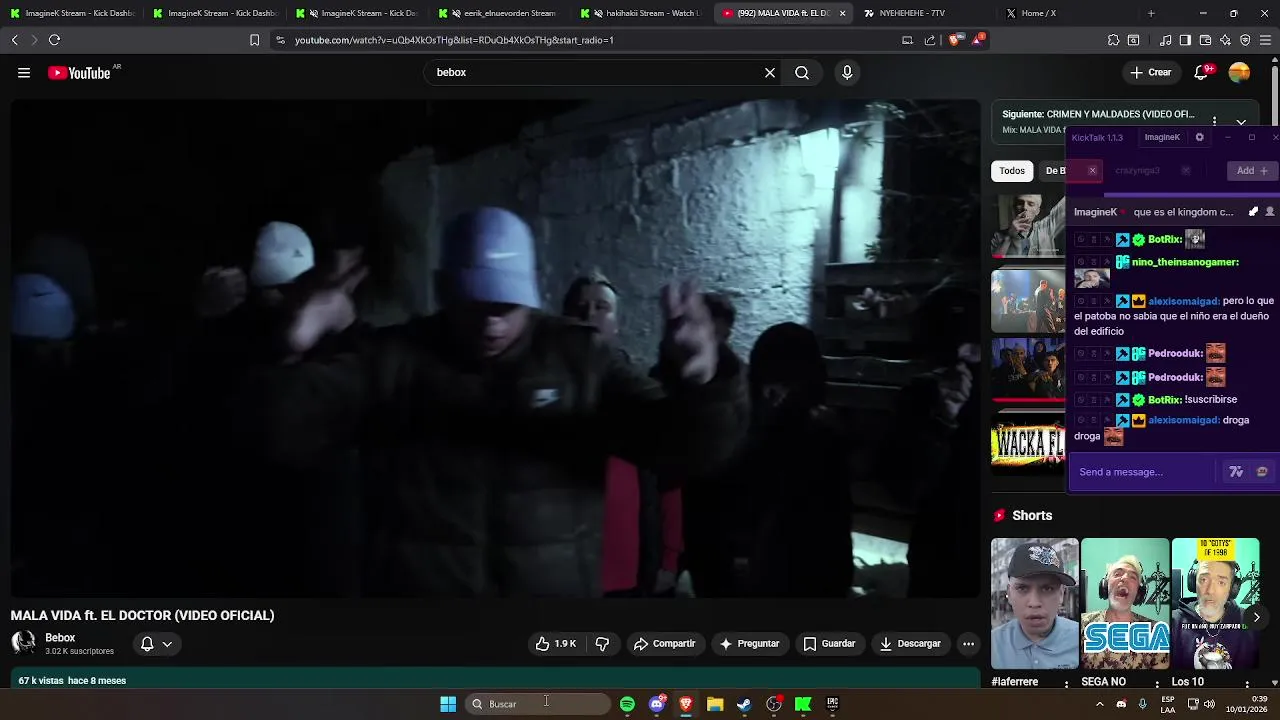Open Spotify from the Windows taskbar

[627, 704]
